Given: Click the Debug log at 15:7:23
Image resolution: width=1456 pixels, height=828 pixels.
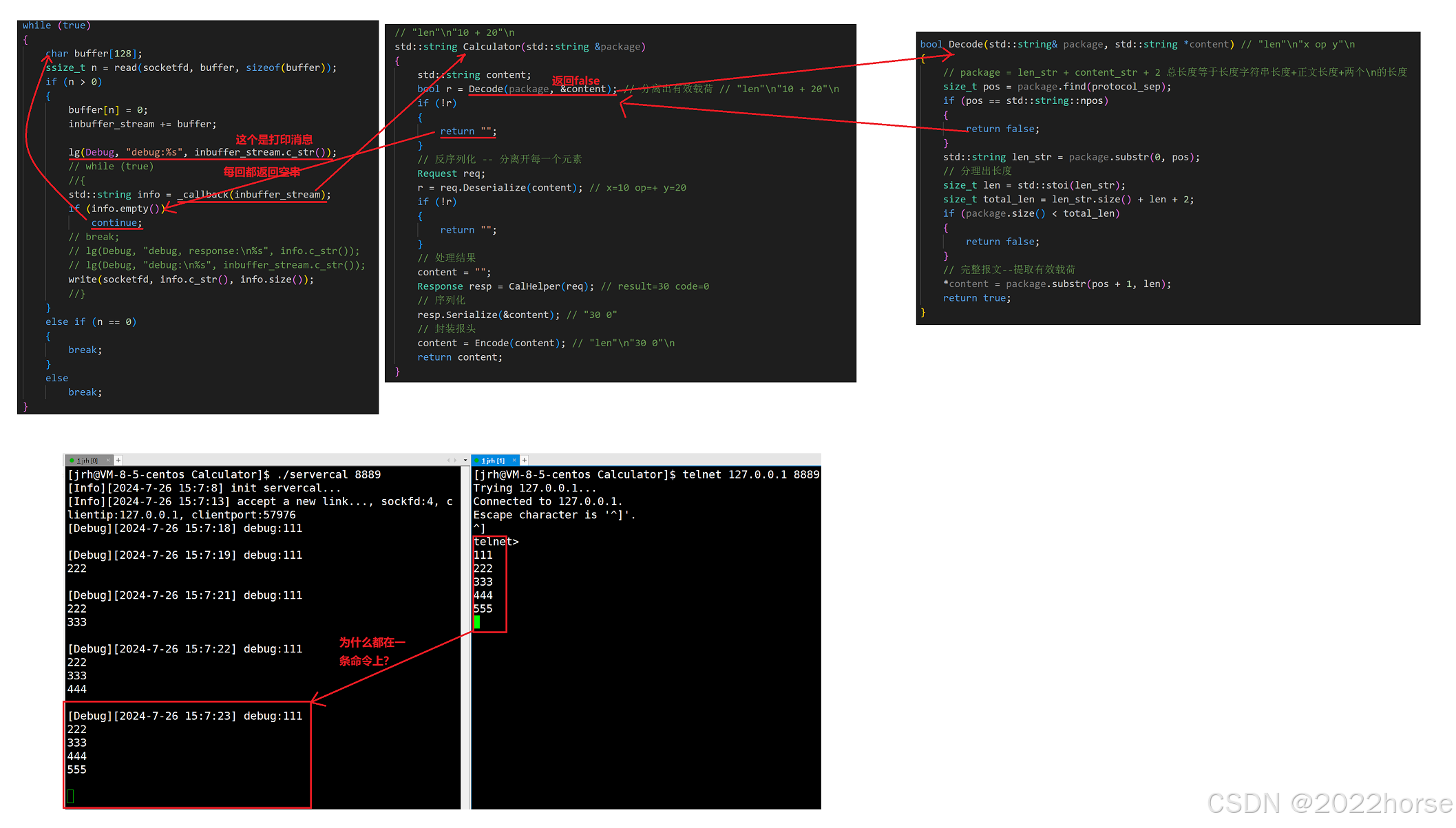Looking at the screenshot, I should (x=184, y=716).
